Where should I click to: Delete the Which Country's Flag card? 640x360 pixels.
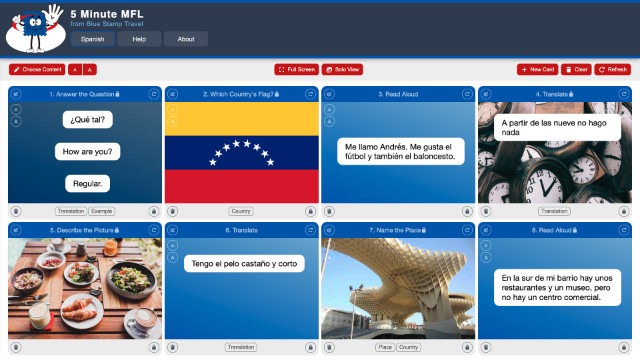point(173,211)
